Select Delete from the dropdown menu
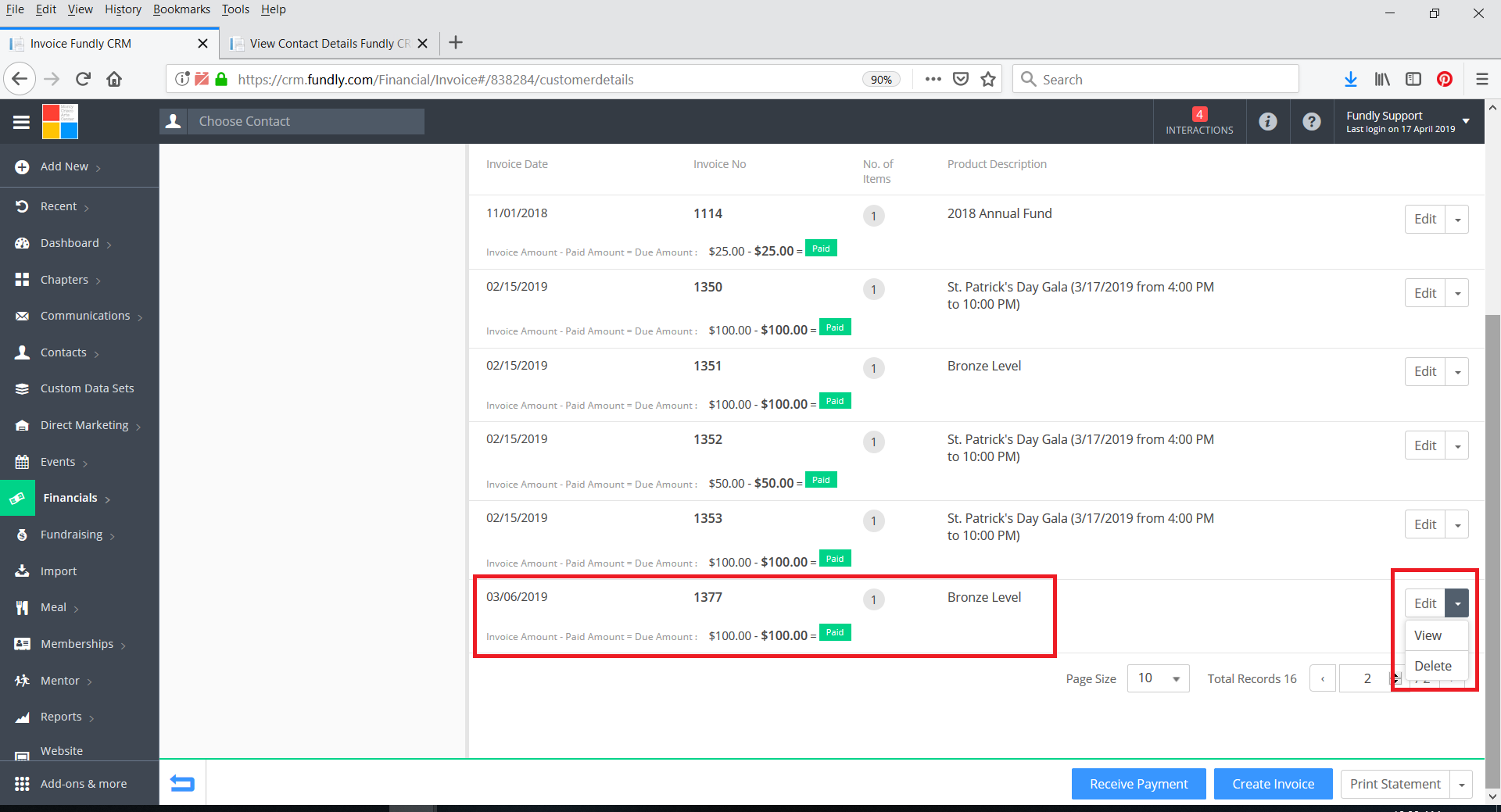Viewport: 1501px width, 812px height. pyautogui.click(x=1436, y=666)
